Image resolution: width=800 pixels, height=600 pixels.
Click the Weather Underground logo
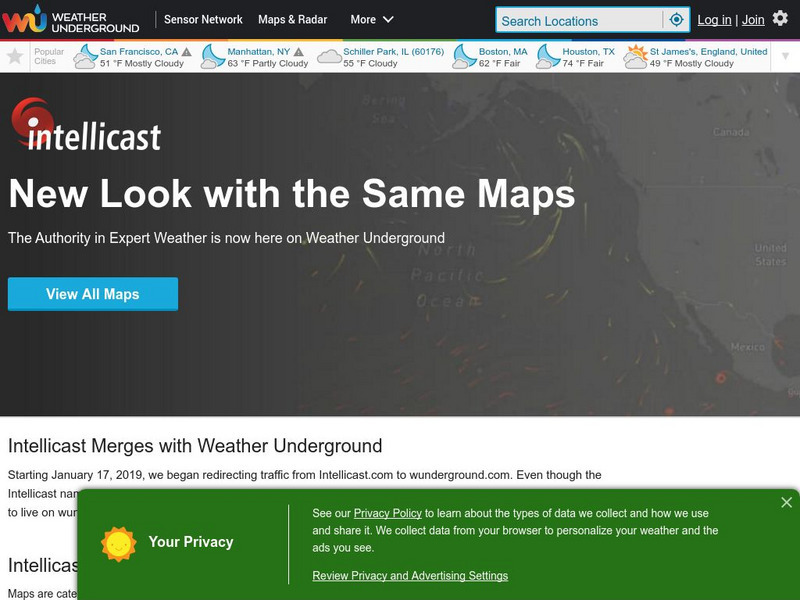tap(70, 19)
